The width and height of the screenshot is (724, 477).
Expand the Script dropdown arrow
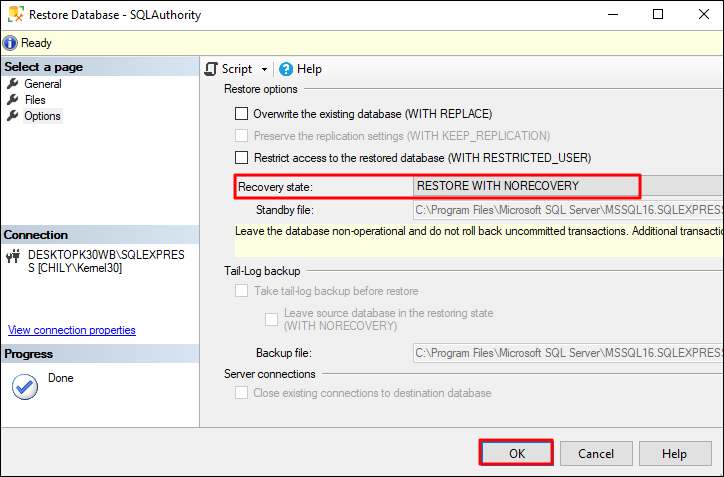264,70
